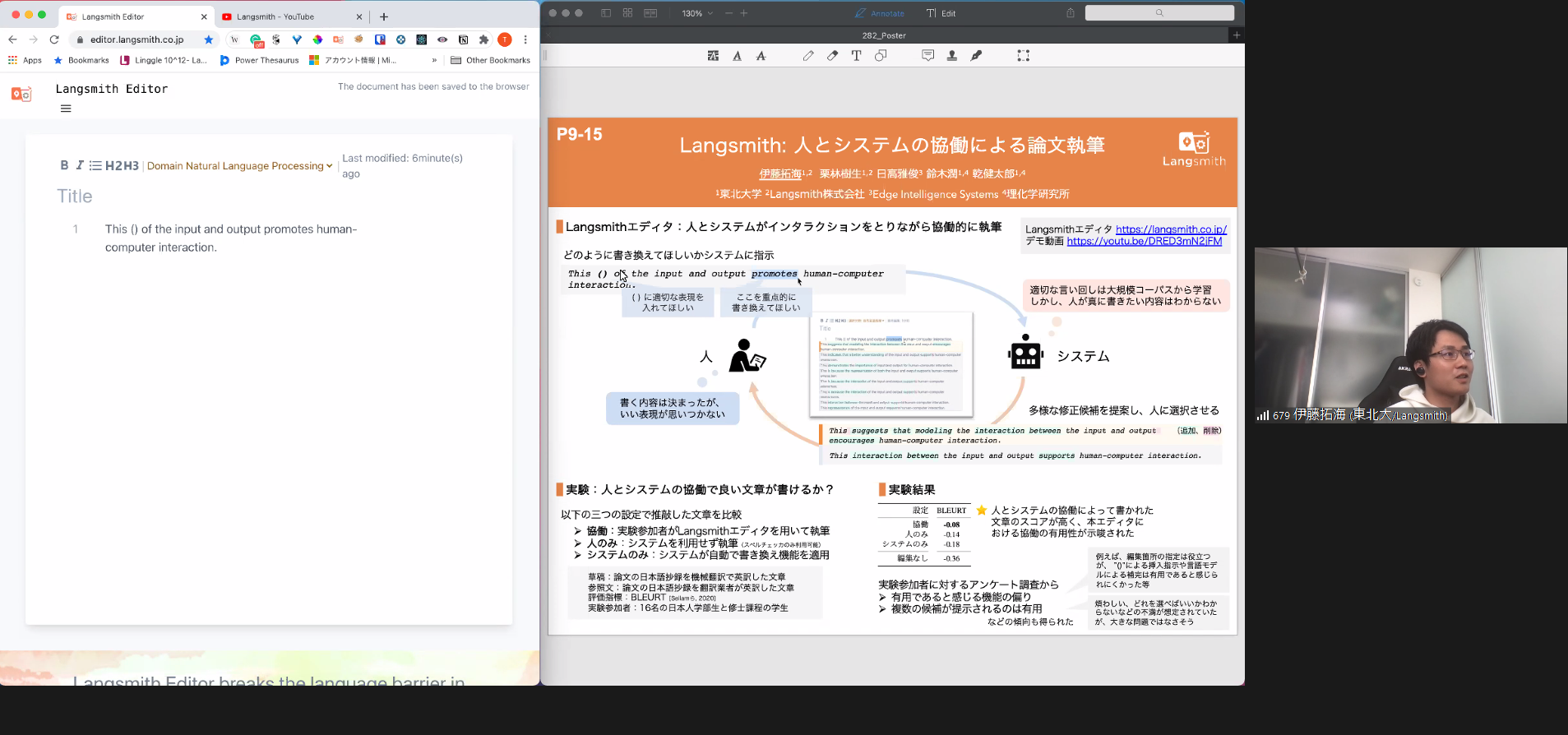Pick the pen drawing tool in PDF toolbar
Screen dimensions: 1568x735
pyautogui.click(x=808, y=56)
